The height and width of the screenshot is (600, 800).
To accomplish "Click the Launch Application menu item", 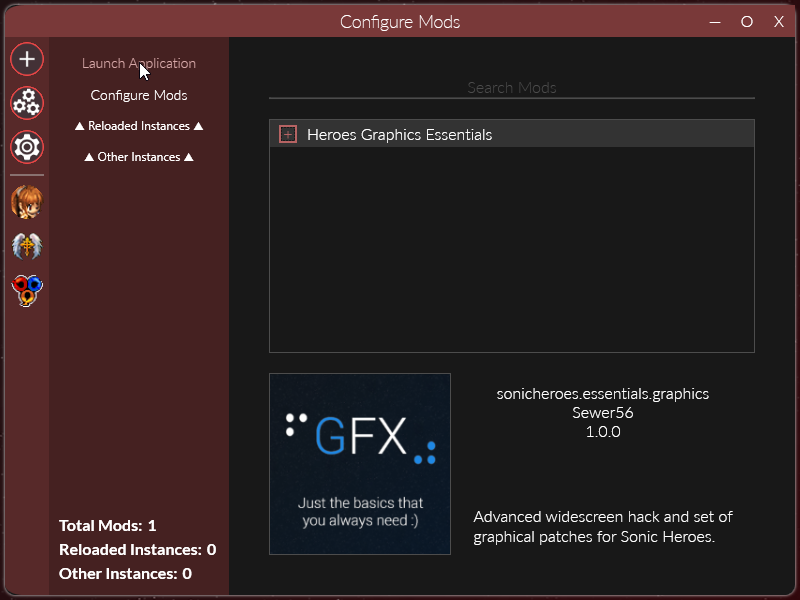I will click(x=139, y=63).
